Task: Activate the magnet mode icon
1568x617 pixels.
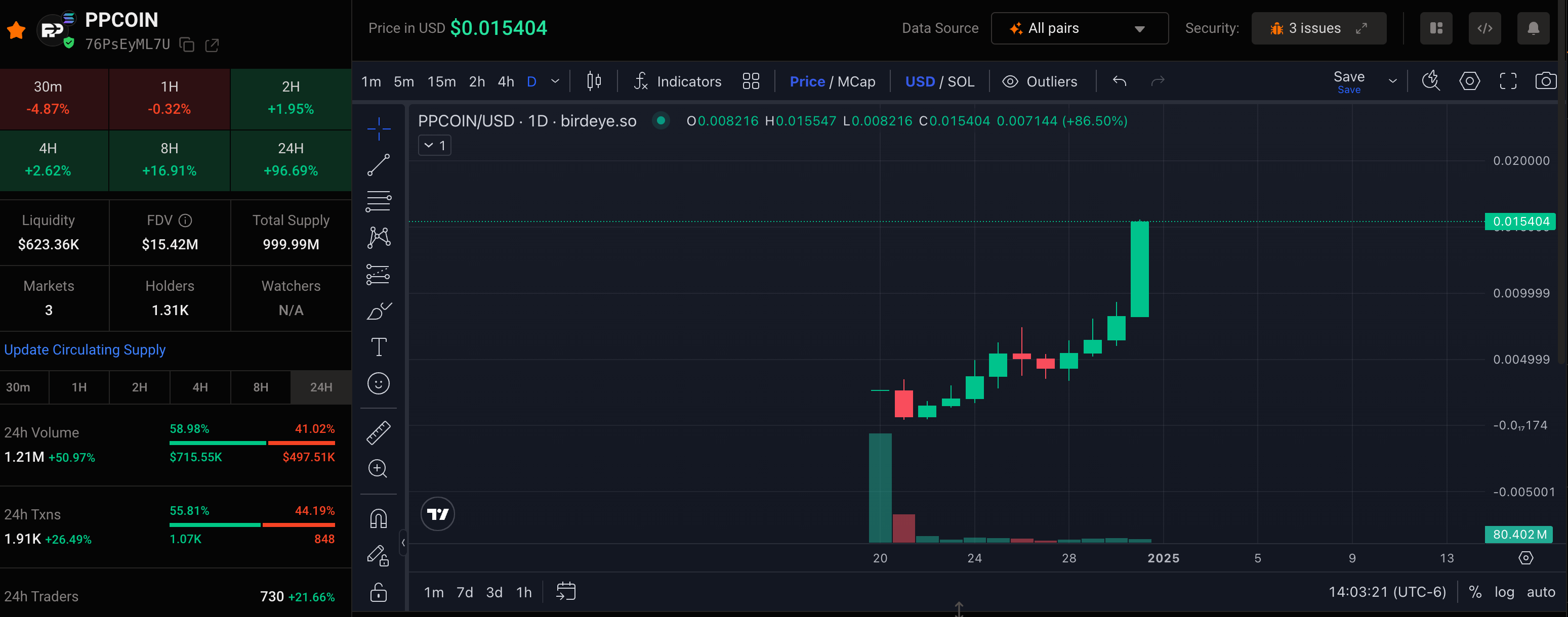Action: [378, 519]
